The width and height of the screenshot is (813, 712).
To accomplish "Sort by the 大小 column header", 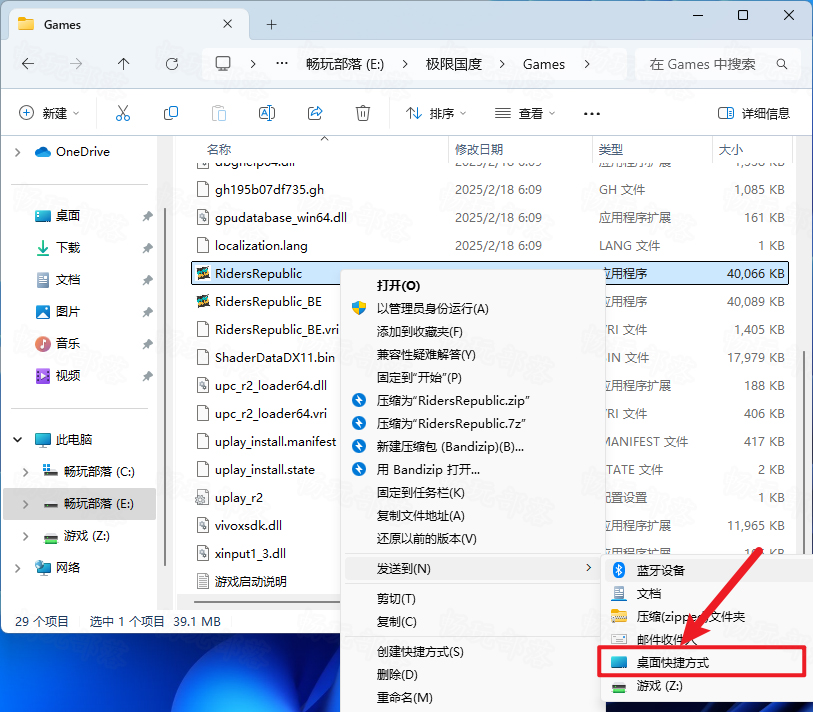I will tap(731, 149).
